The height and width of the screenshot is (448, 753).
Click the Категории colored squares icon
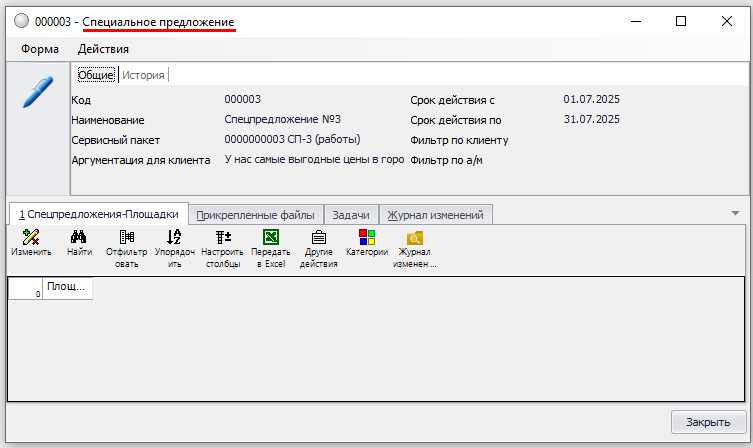(x=366, y=238)
